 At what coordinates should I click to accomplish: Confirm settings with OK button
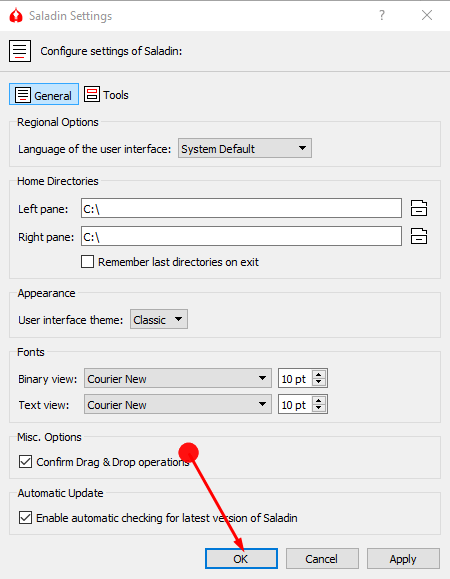[x=241, y=559]
